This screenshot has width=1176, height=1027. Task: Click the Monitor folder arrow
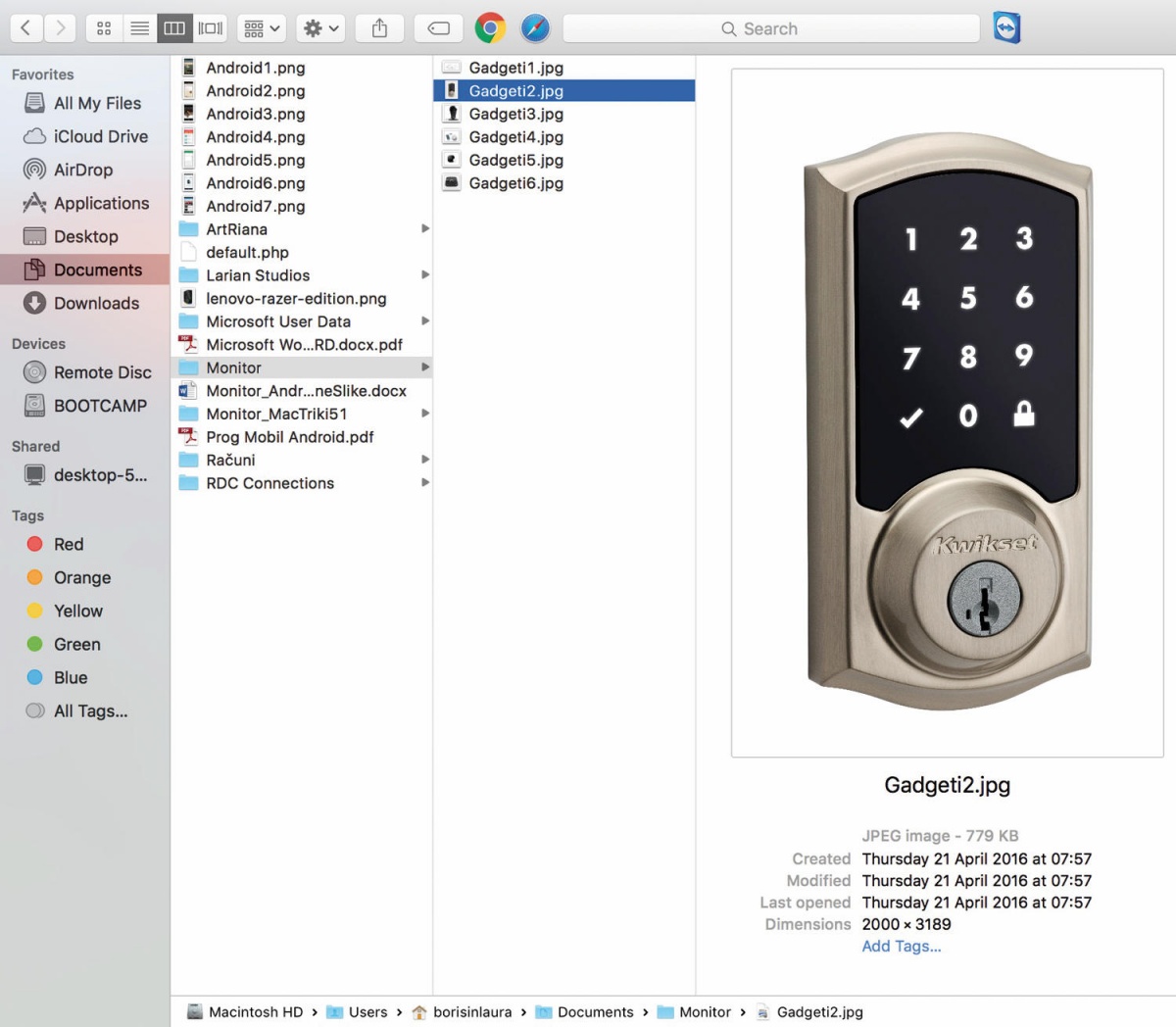(x=425, y=367)
